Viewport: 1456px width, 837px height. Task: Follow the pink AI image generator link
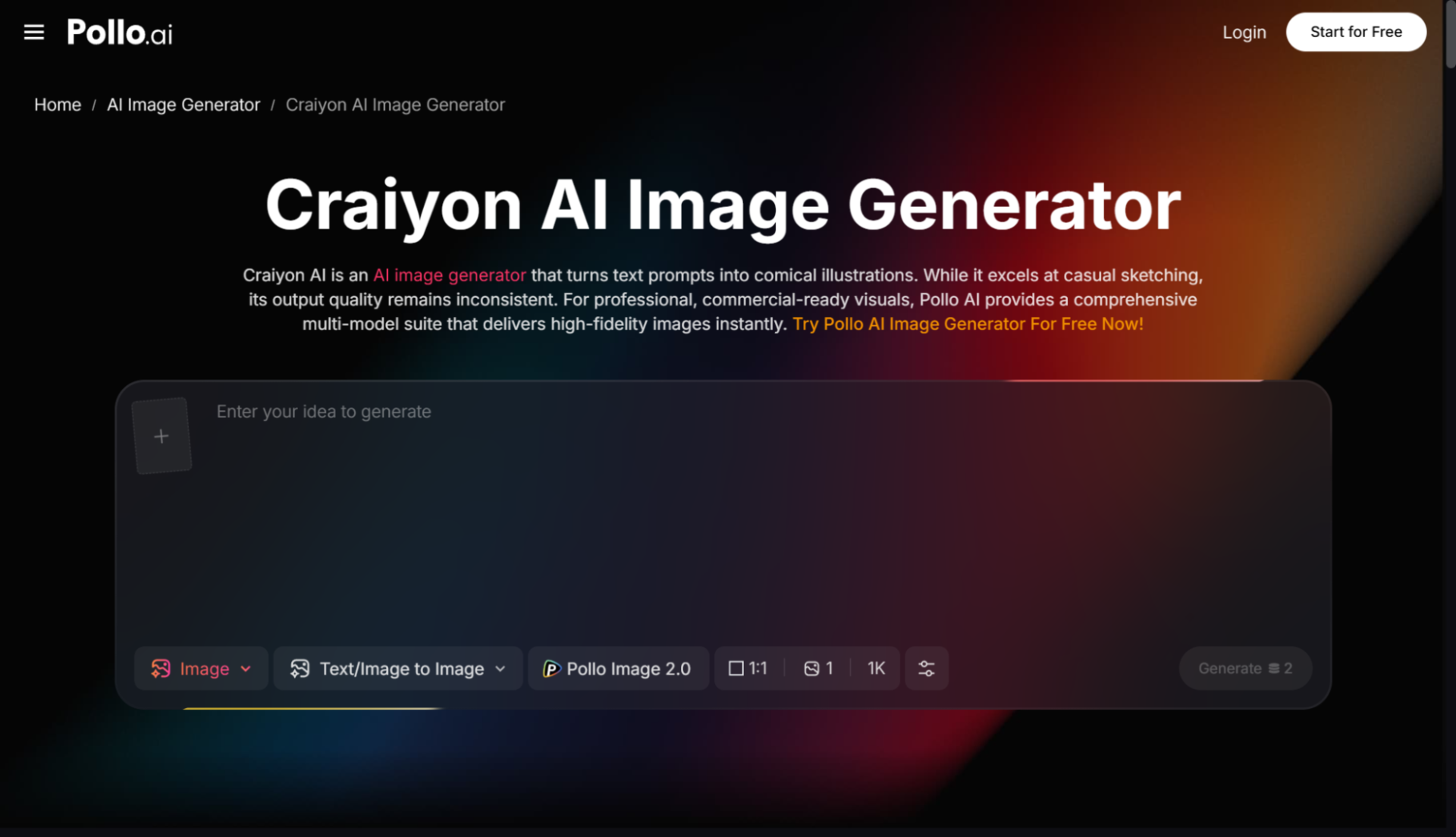pyautogui.click(x=449, y=275)
